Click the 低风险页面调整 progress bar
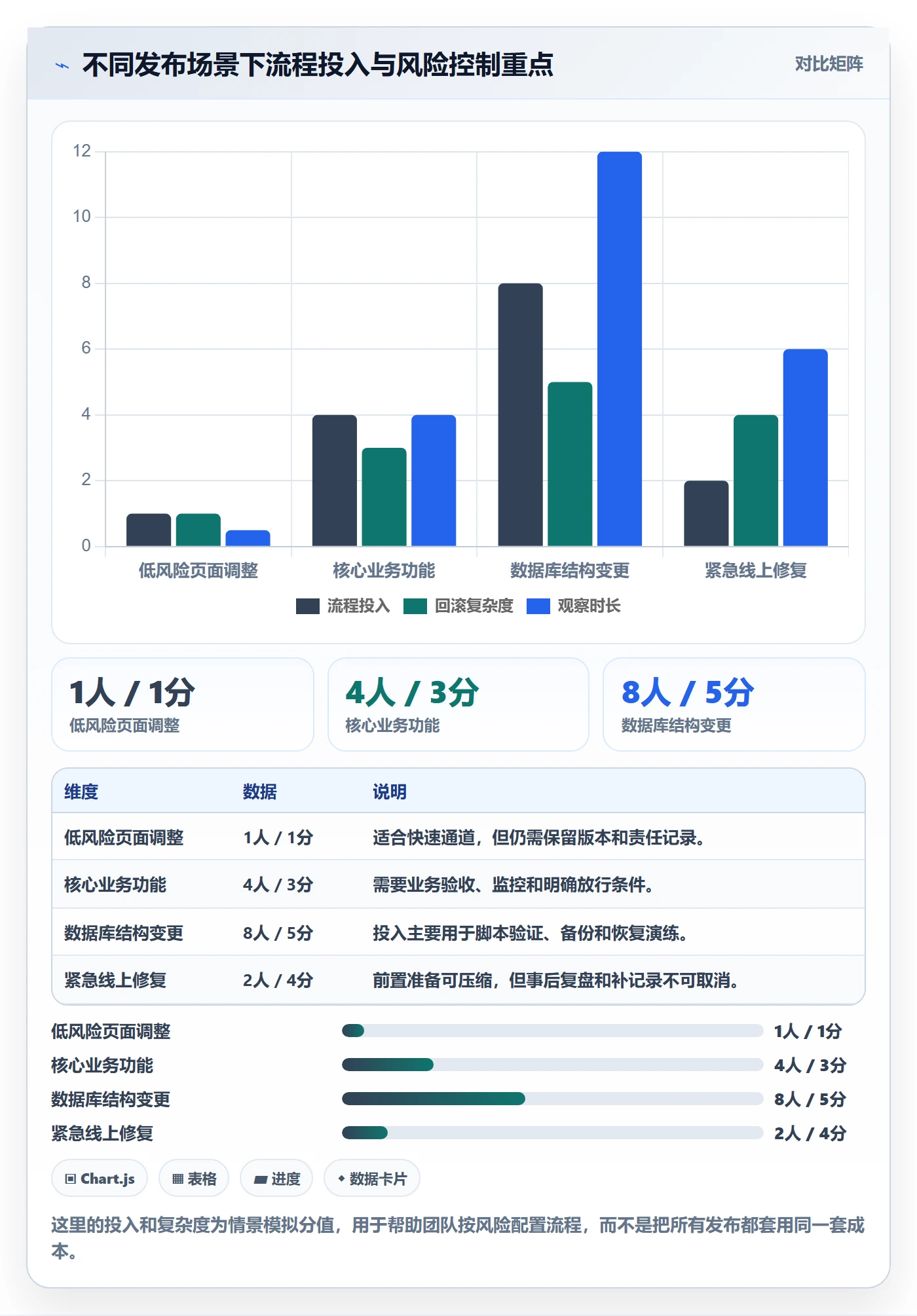The width and height of the screenshot is (917, 1316). pyautogui.click(x=552, y=1031)
